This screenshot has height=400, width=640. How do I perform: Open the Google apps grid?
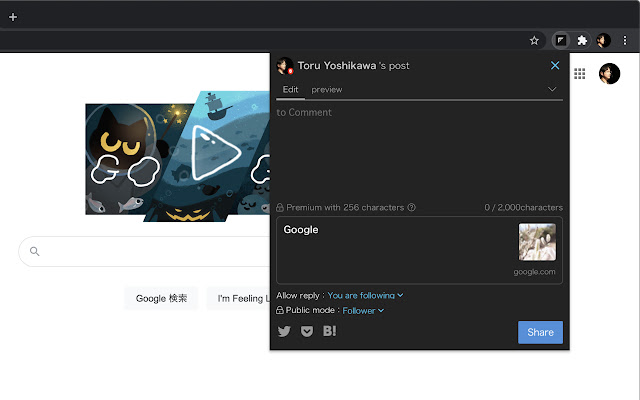(580, 73)
